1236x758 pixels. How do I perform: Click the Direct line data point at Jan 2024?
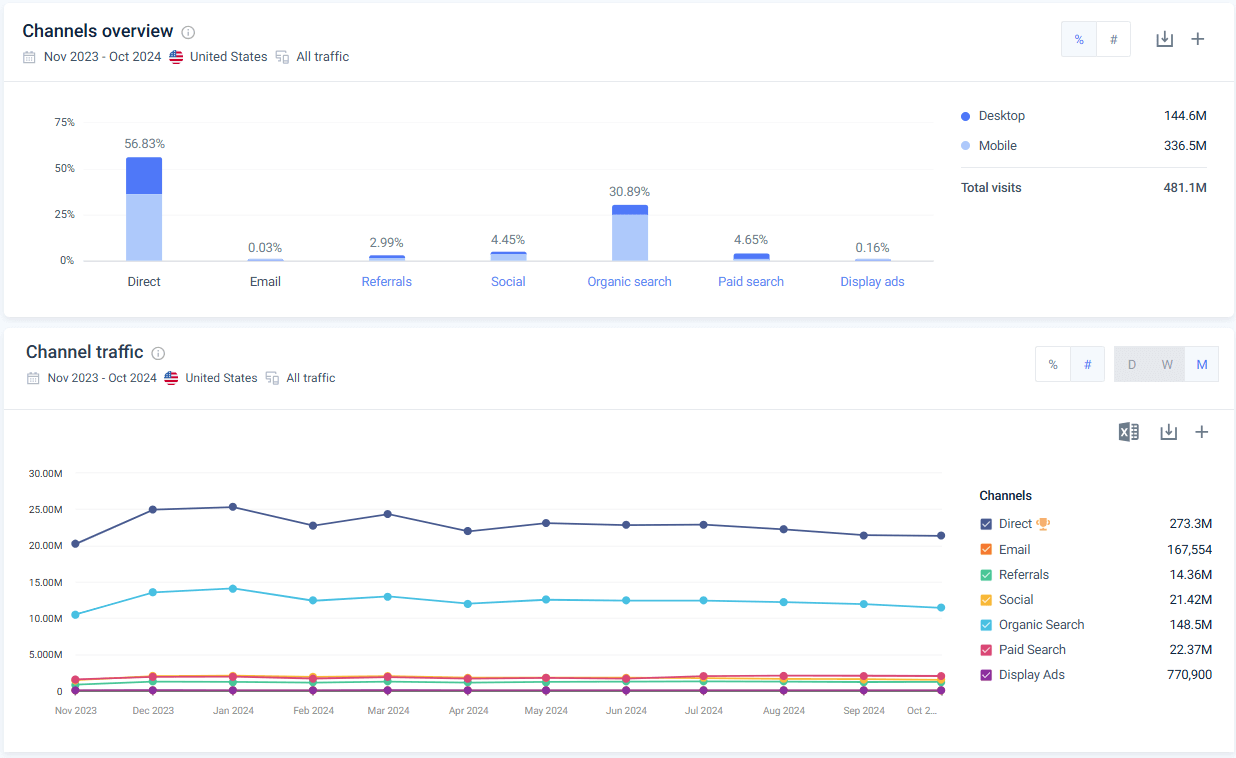pyautogui.click(x=233, y=507)
